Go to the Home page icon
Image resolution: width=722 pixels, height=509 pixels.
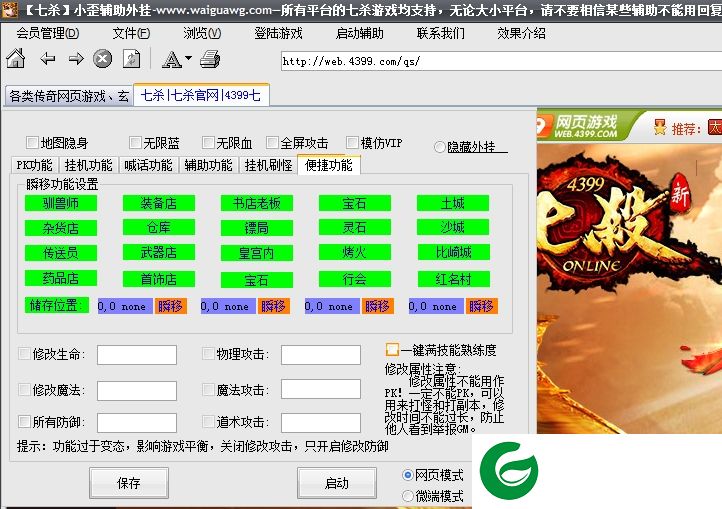point(16,59)
